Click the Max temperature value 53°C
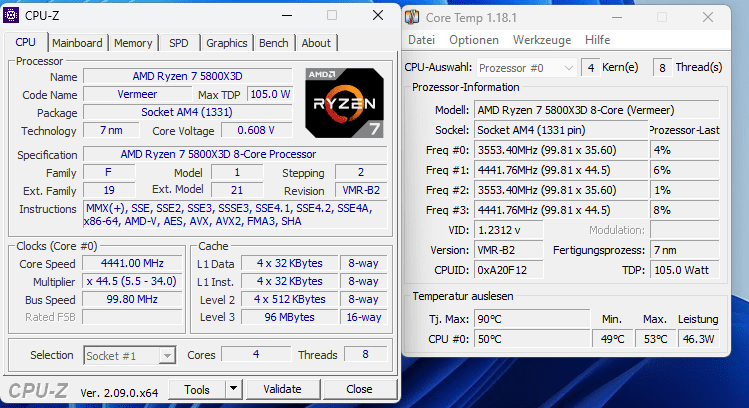Image resolution: width=749 pixels, height=408 pixels. pos(655,339)
